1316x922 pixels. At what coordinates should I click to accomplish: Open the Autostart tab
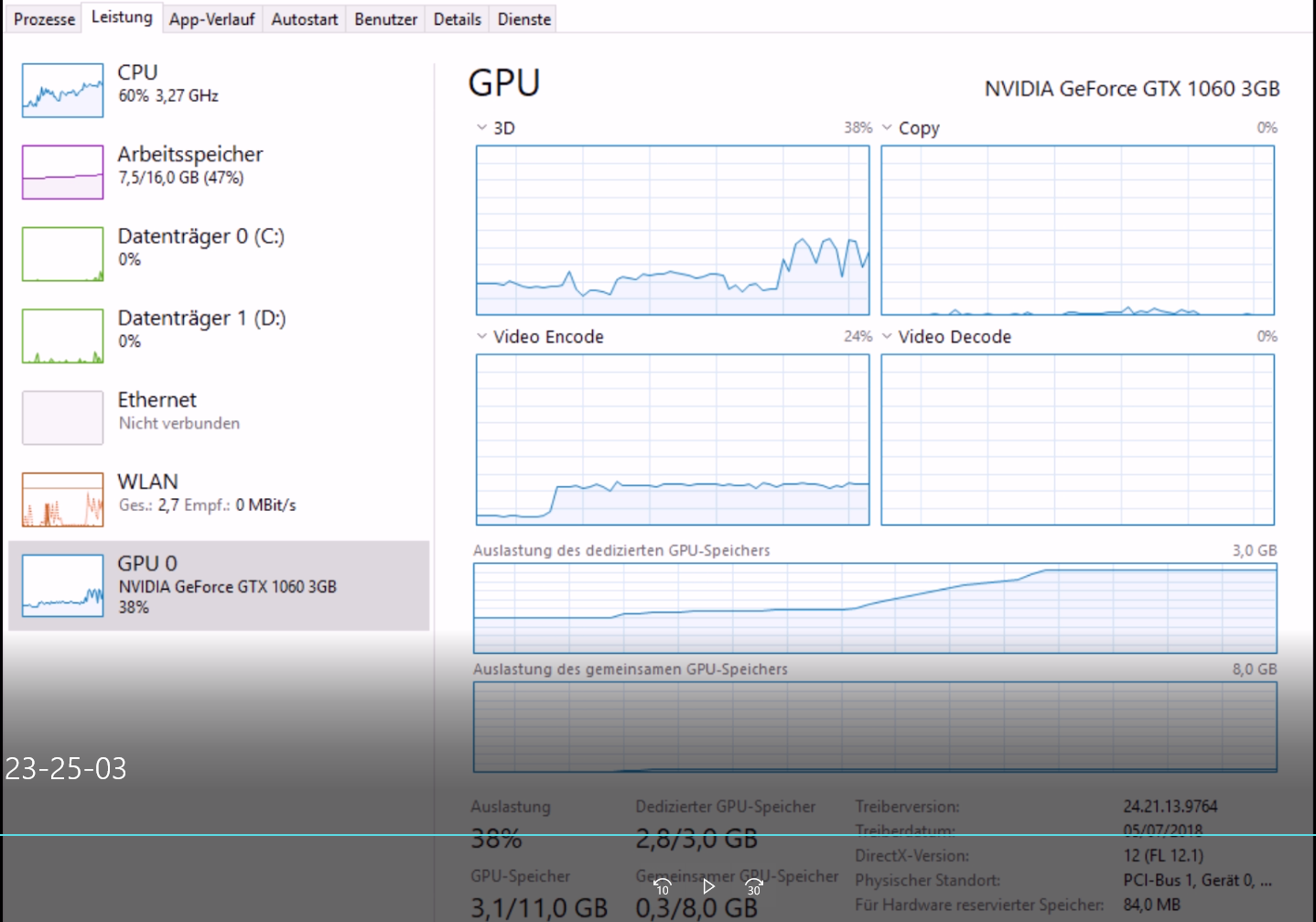pyautogui.click(x=305, y=19)
